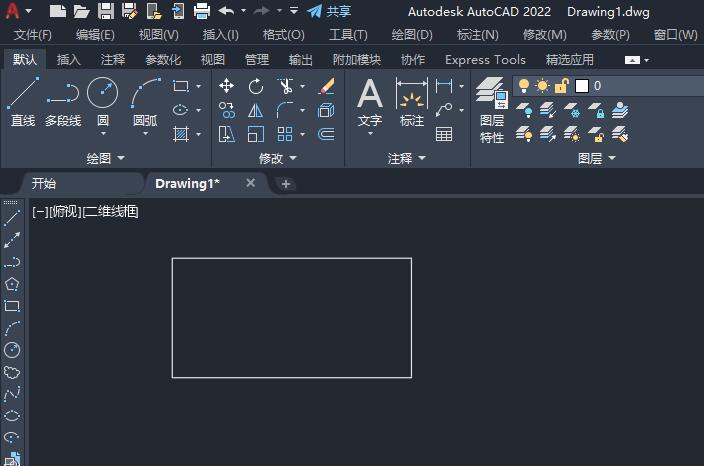Select Rectangle in left vertical toolbar

(x=12, y=306)
